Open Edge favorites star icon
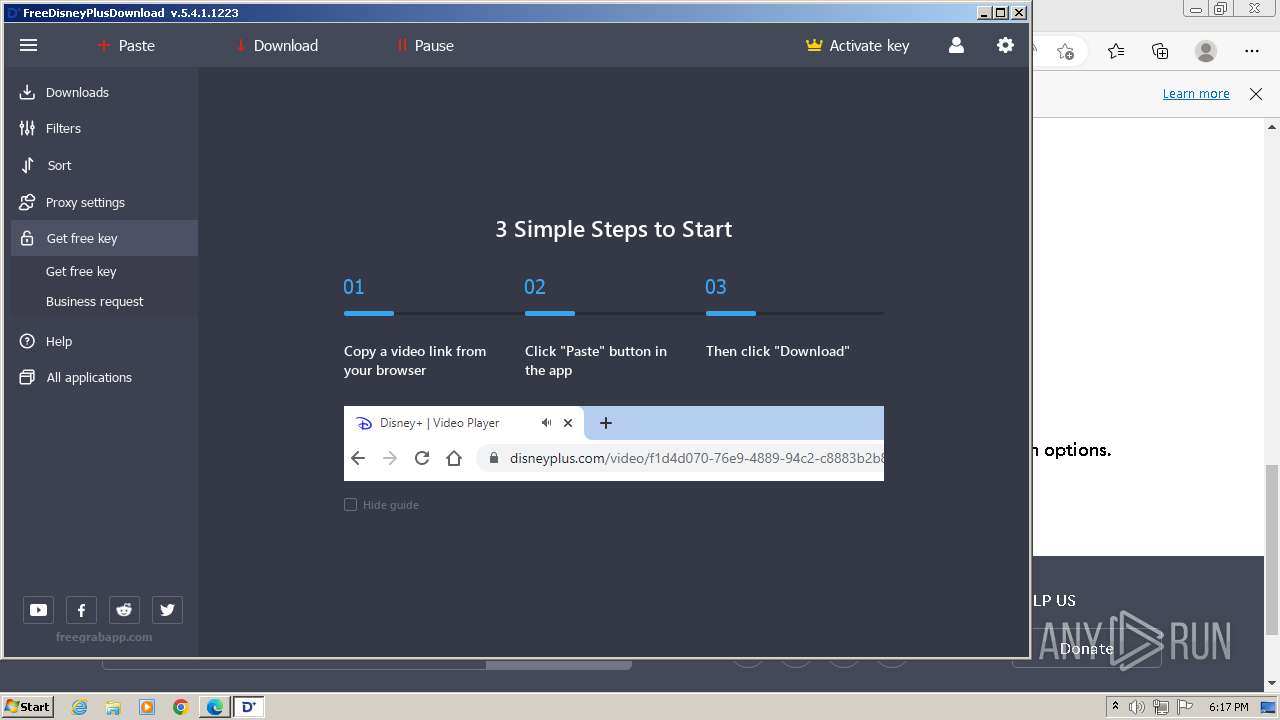 point(1116,50)
